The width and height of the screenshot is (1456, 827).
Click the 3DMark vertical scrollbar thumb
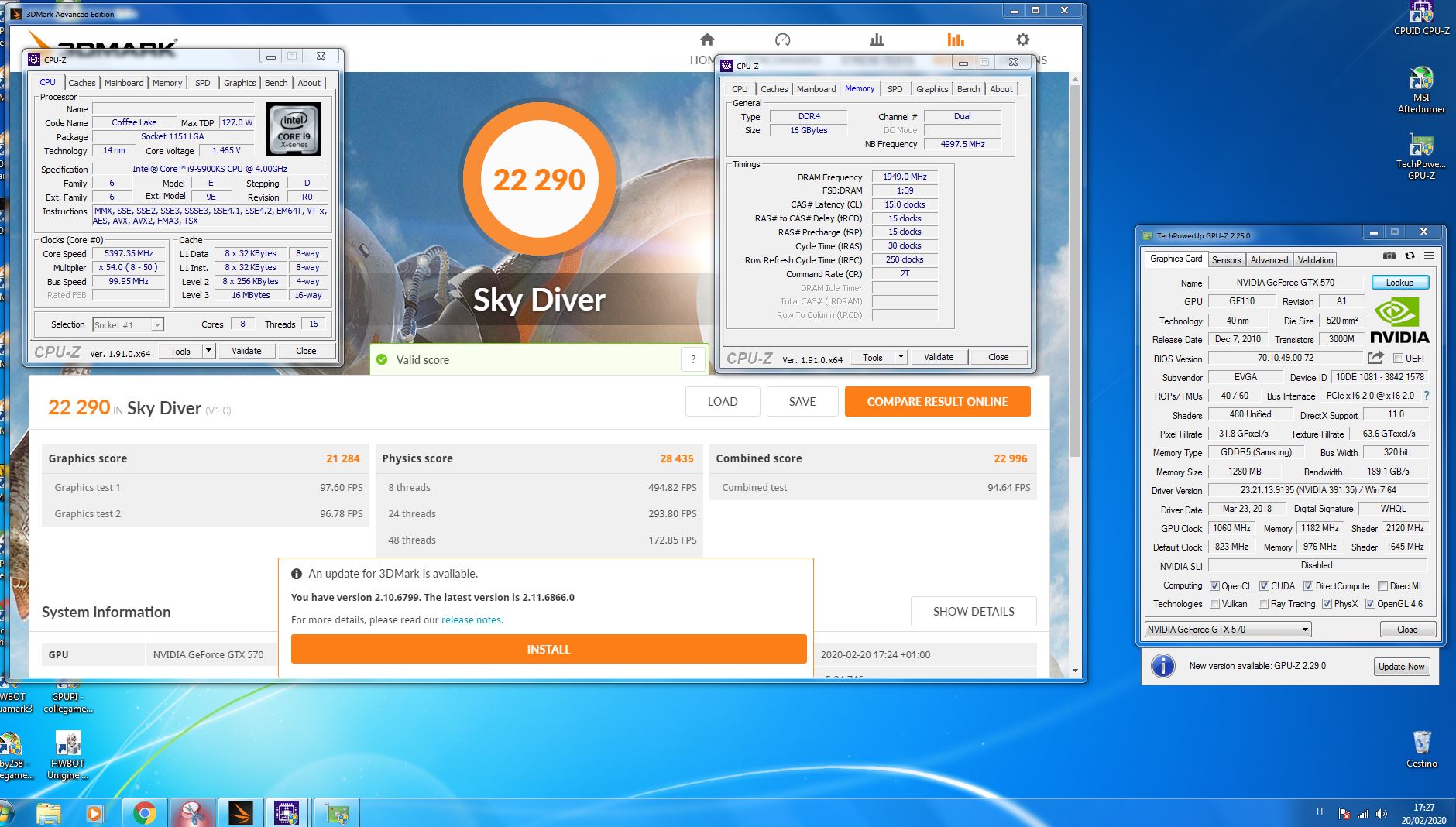(x=1075, y=271)
